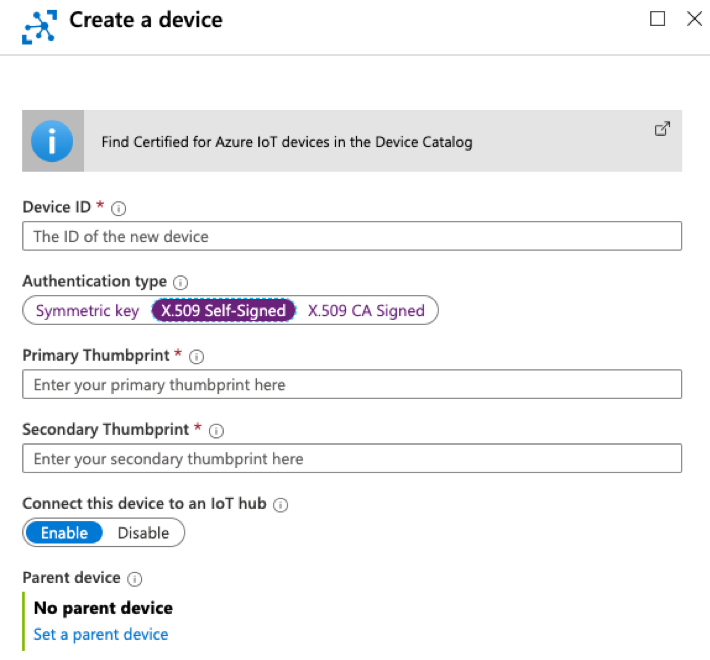Enable connecting device to IoT hub
The width and height of the screenshot is (710, 660).
pyautogui.click(x=64, y=533)
